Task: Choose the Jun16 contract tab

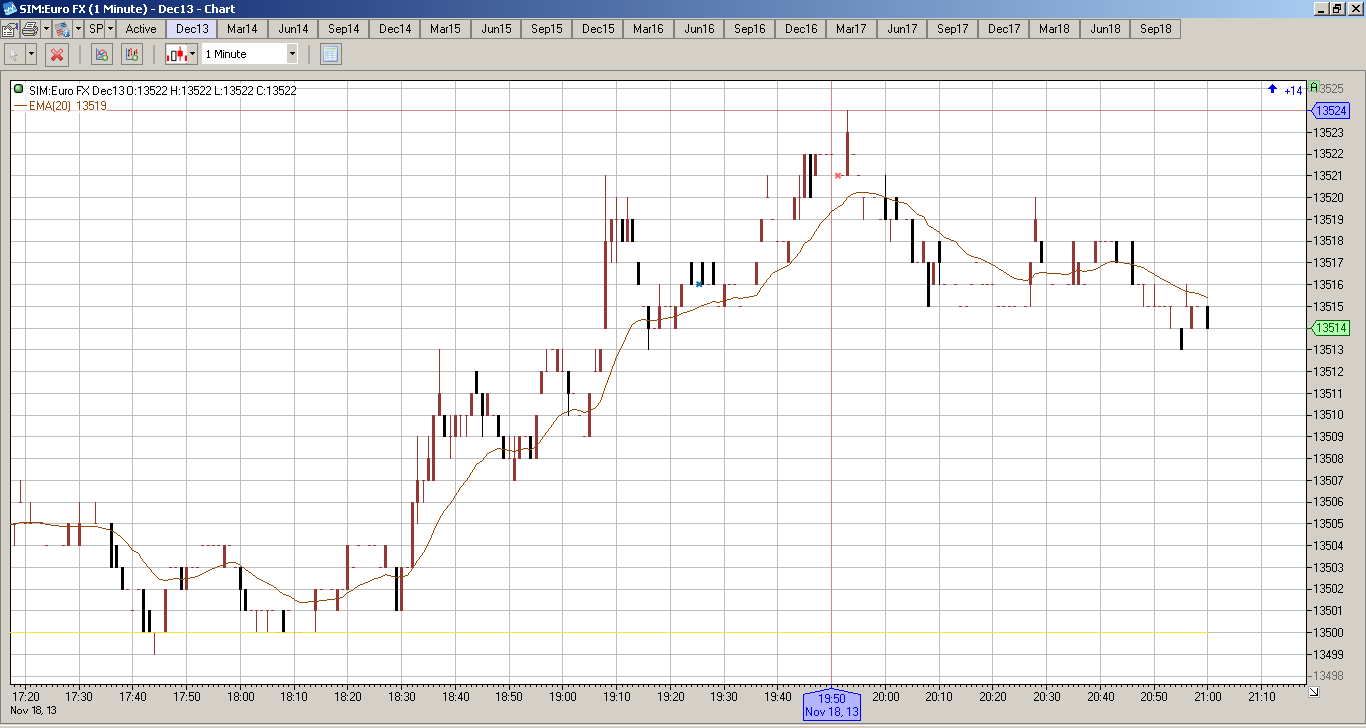Action: [x=699, y=29]
